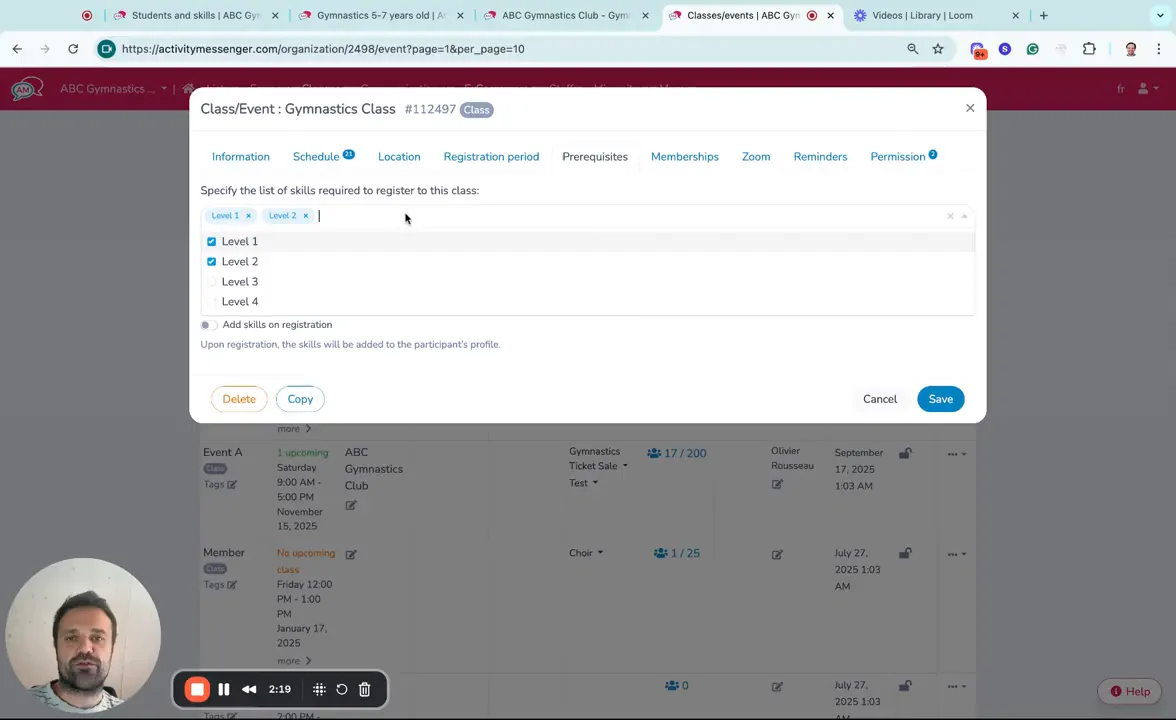Click the Loom restart recording icon

(x=342, y=689)
